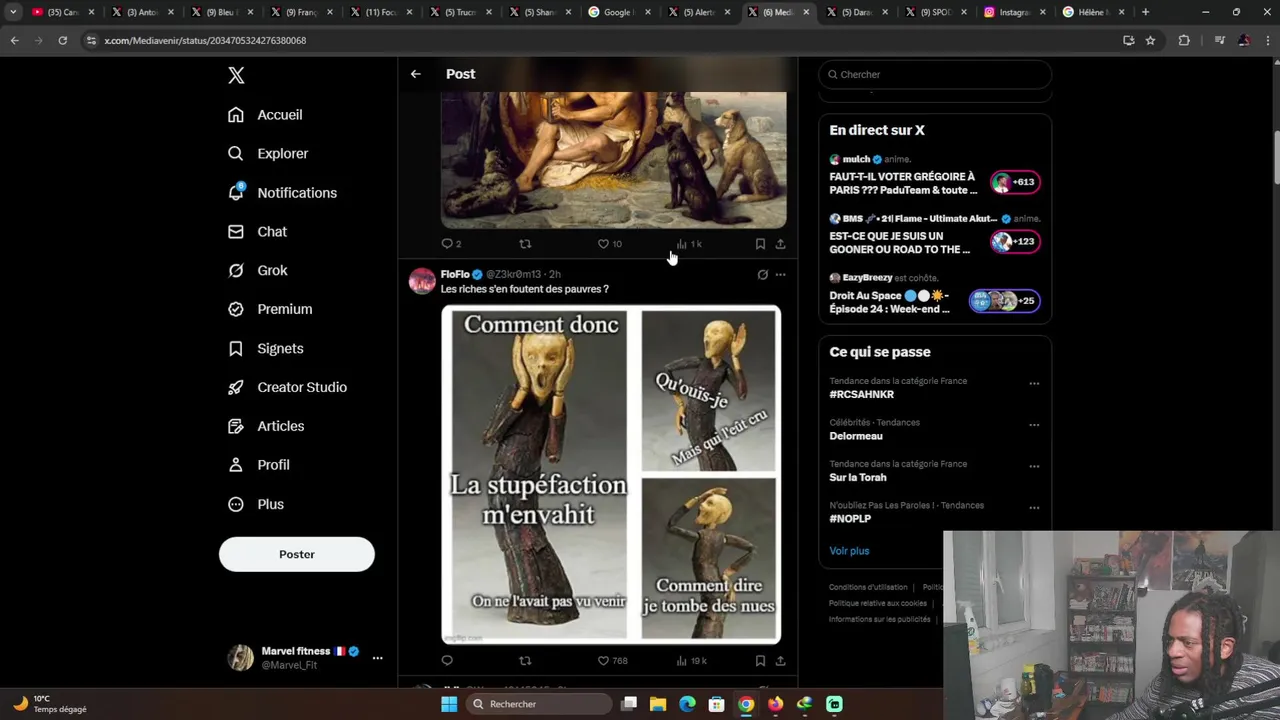Click the address bar URL
The height and width of the screenshot is (720, 1280).
205,41
